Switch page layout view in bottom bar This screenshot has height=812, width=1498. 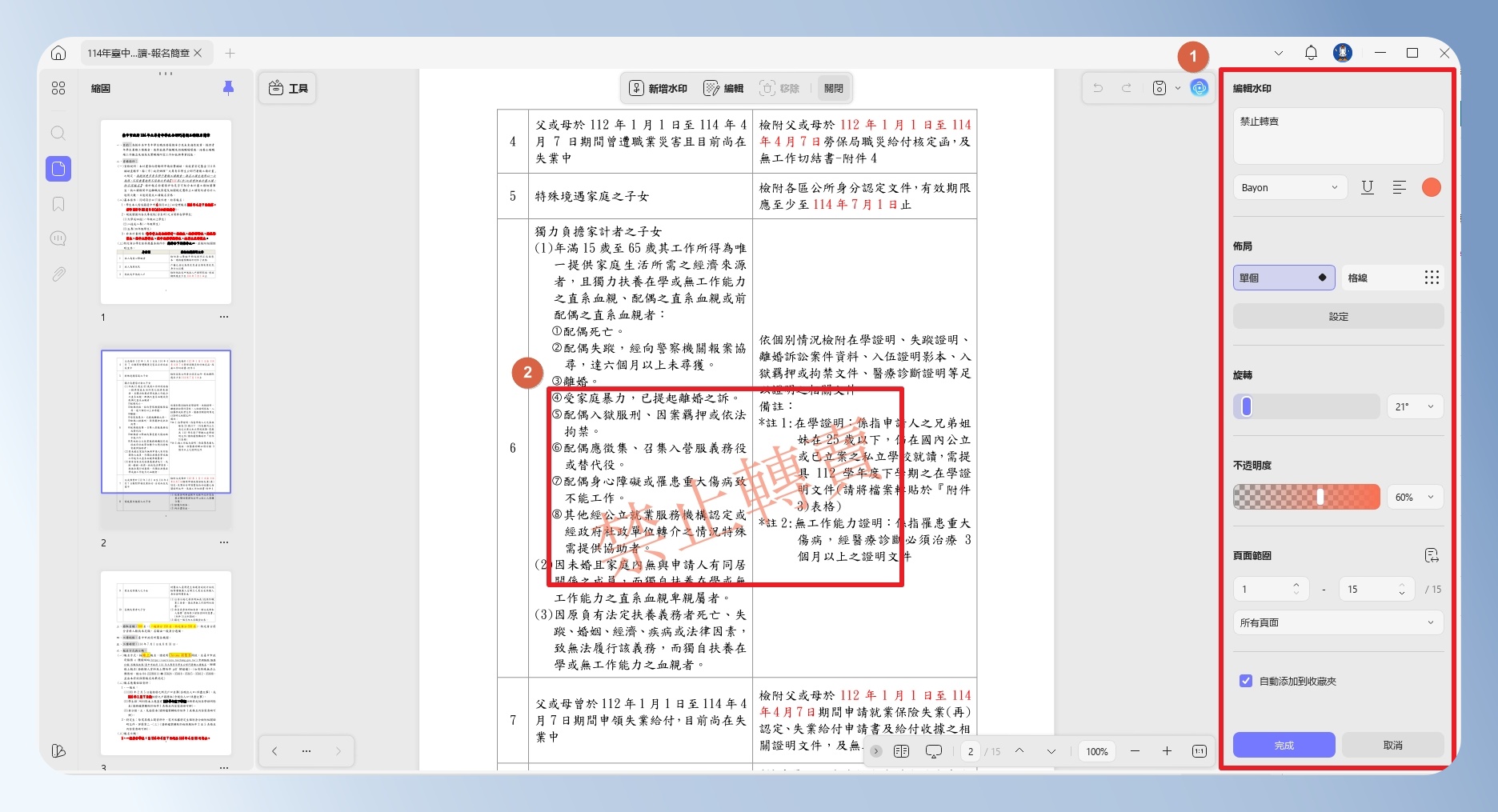[x=901, y=751]
